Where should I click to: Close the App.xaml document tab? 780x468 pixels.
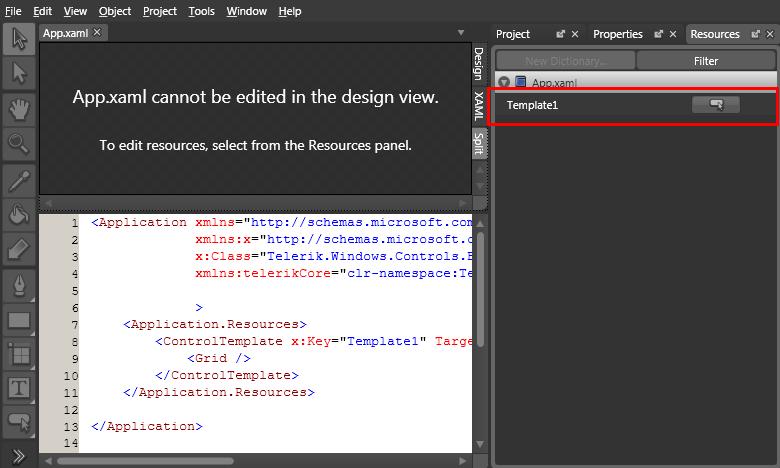coord(97,32)
